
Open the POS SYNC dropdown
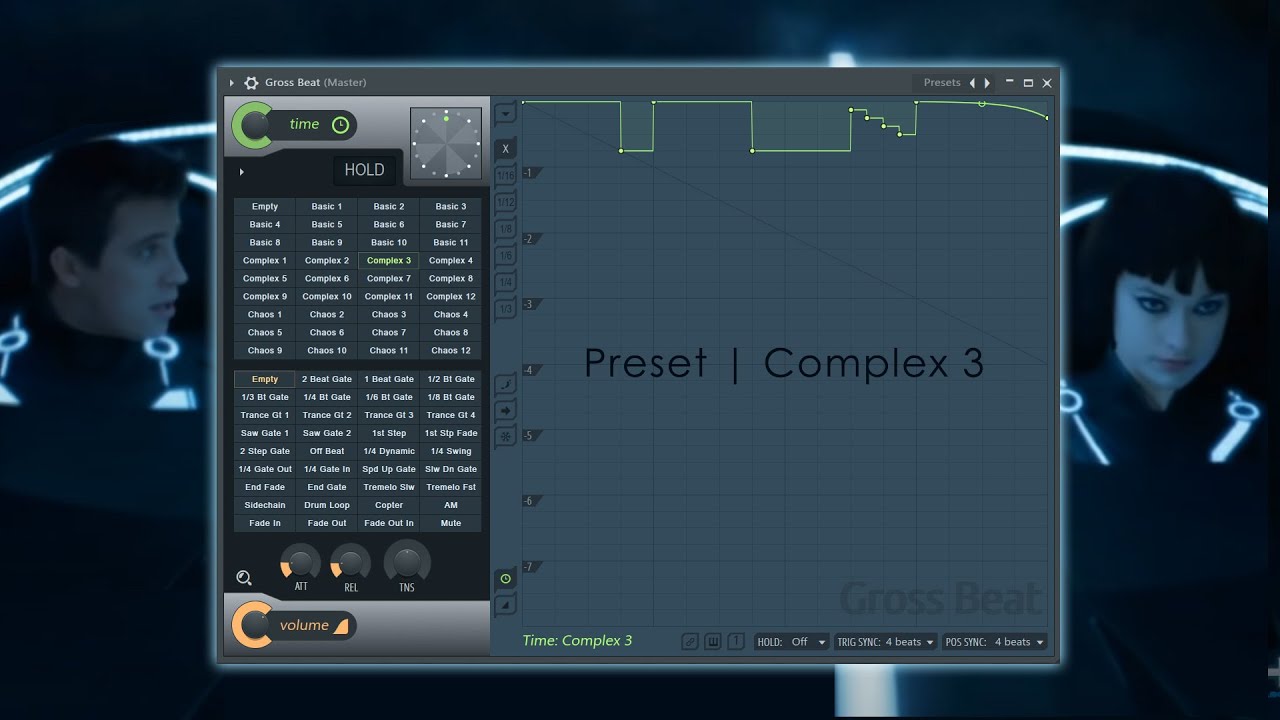995,642
